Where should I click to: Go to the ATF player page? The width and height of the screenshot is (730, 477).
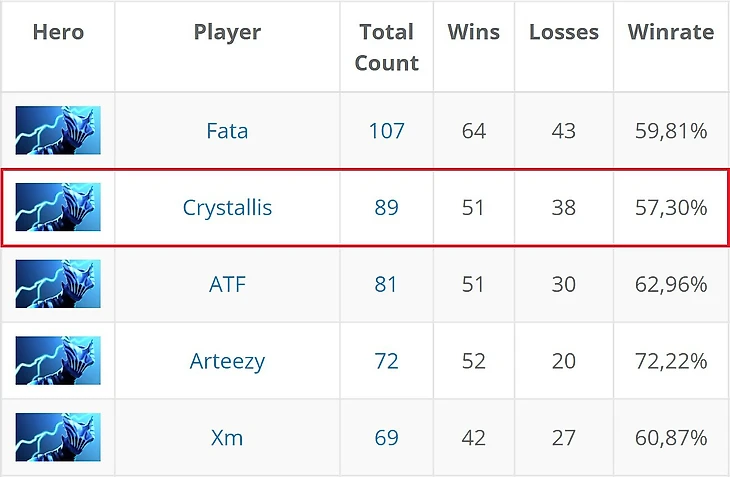click(227, 284)
